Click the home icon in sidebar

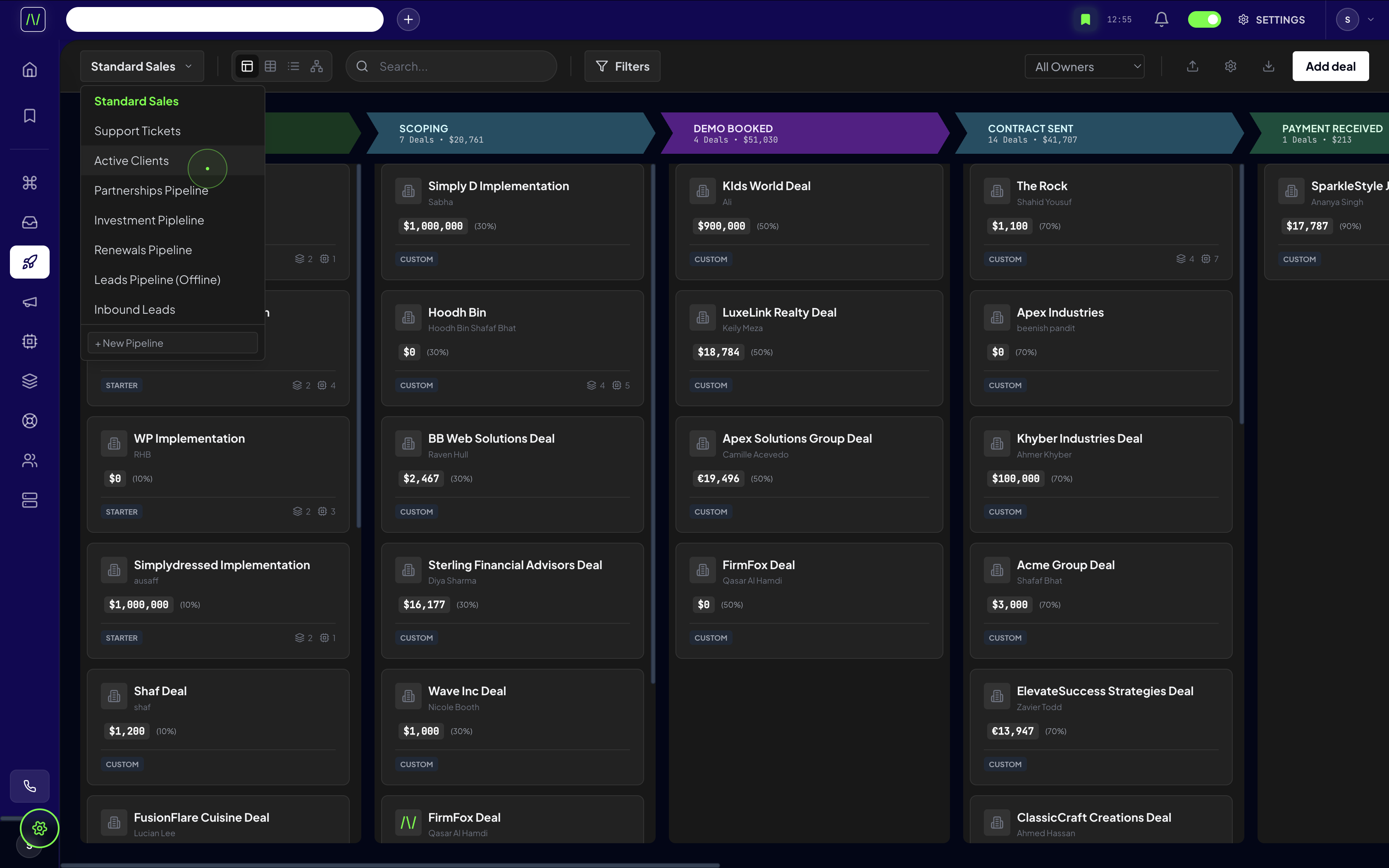pyautogui.click(x=30, y=70)
